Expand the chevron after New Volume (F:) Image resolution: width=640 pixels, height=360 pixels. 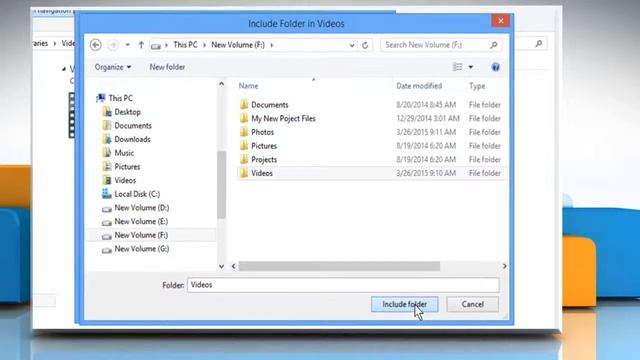(x=272, y=45)
